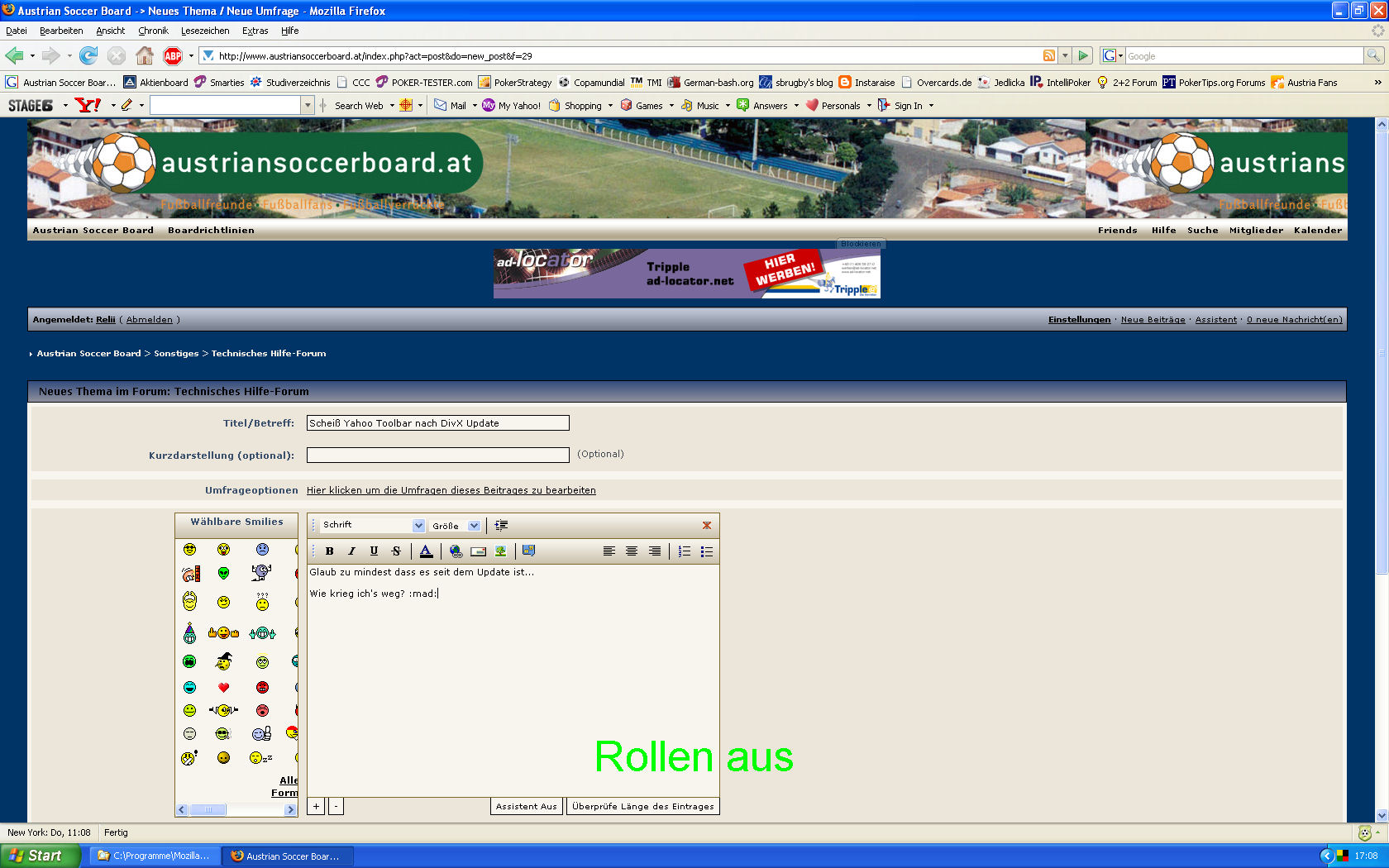The image size is (1389, 868).
Task: Open the Datei menu
Action: tap(17, 31)
